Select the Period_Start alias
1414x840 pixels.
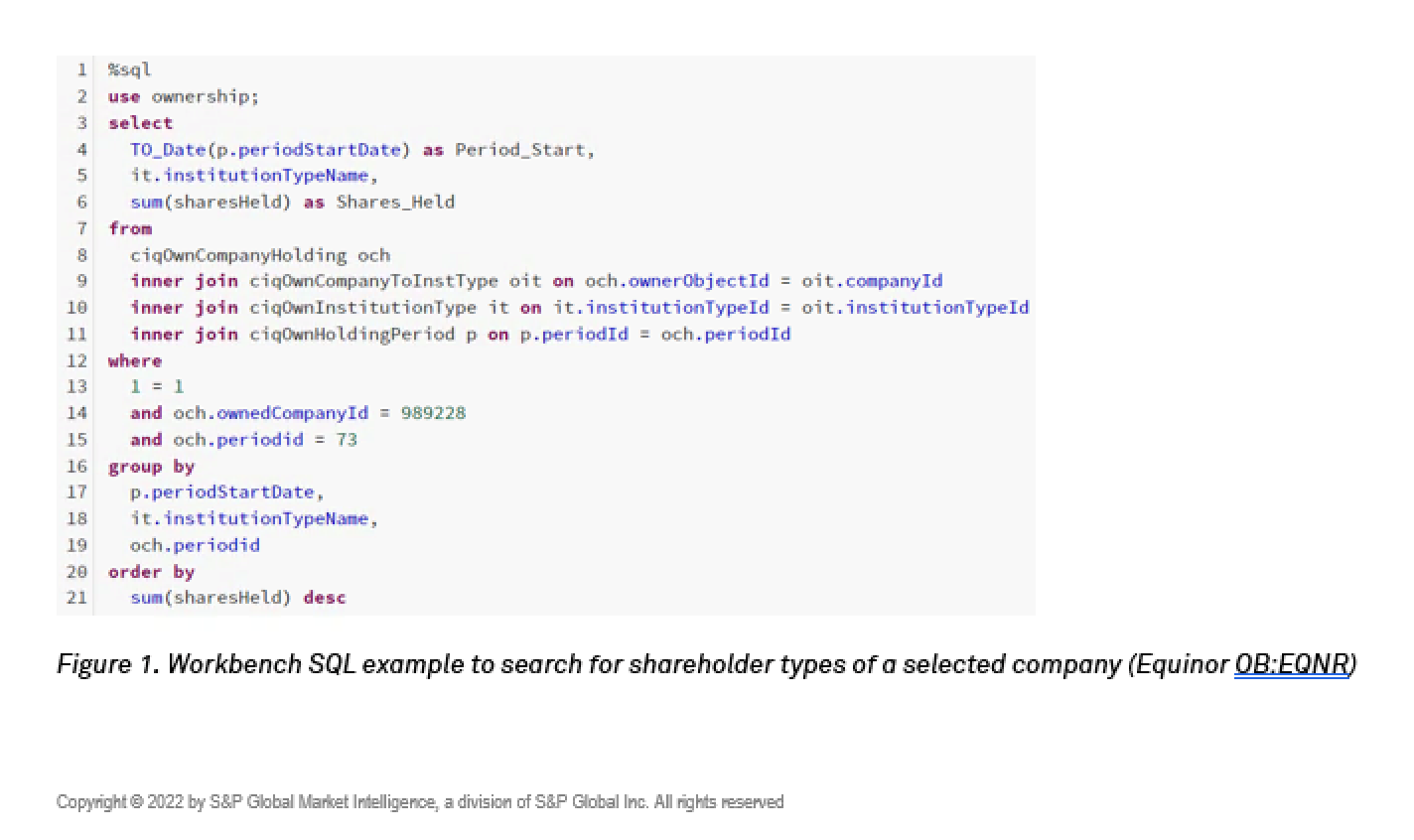click(x=520, y=150)
